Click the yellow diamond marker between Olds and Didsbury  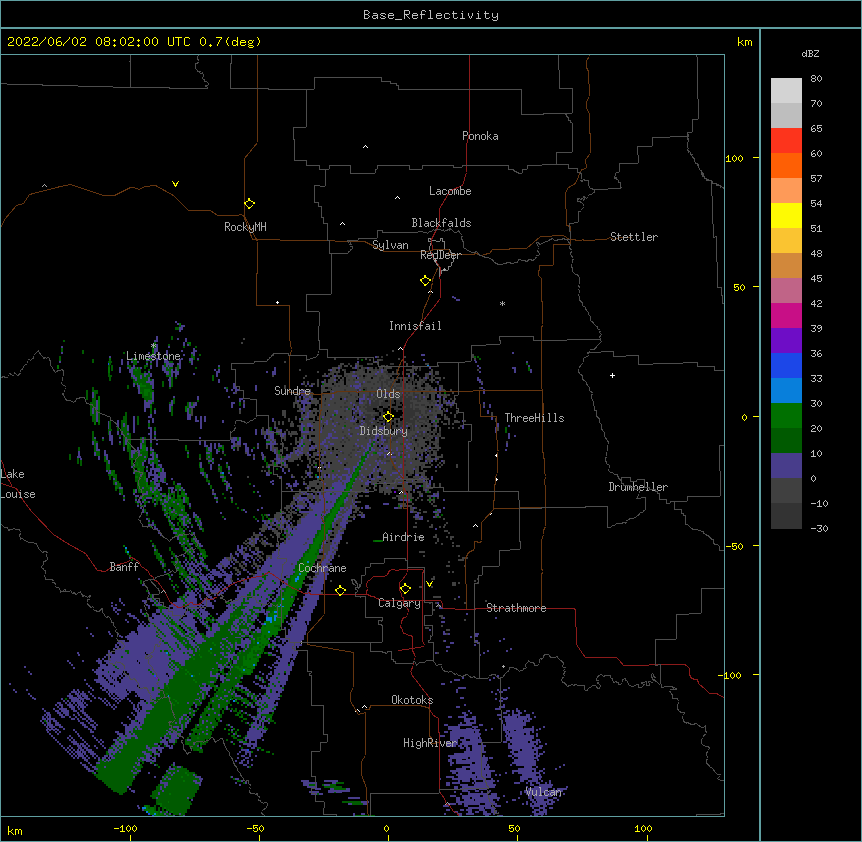(x=388, y=417)
